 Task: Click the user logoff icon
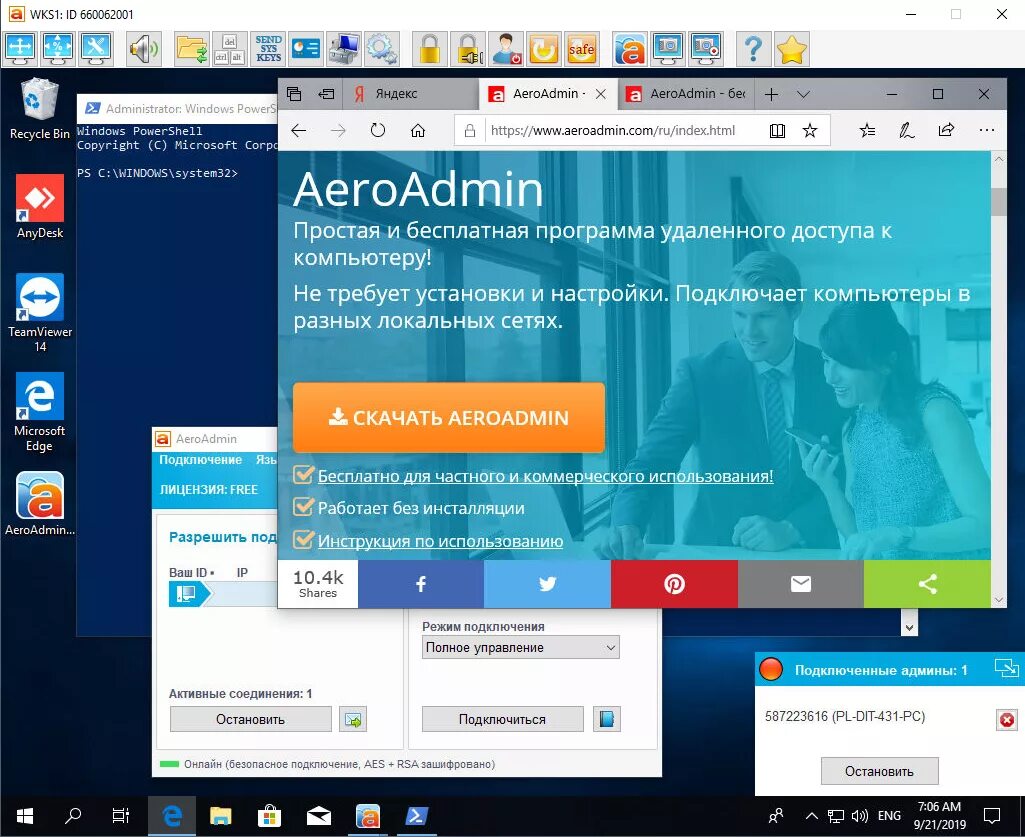(506, 49)
